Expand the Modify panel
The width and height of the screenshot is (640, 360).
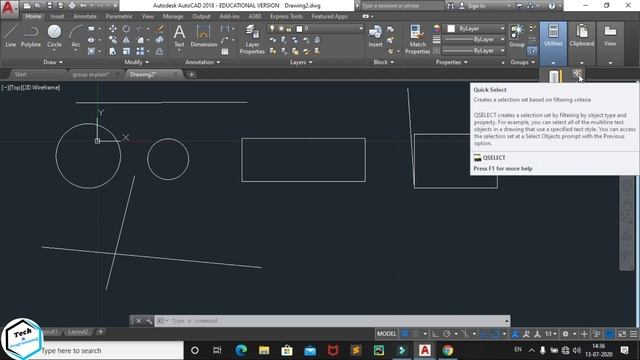pos(137,62)
